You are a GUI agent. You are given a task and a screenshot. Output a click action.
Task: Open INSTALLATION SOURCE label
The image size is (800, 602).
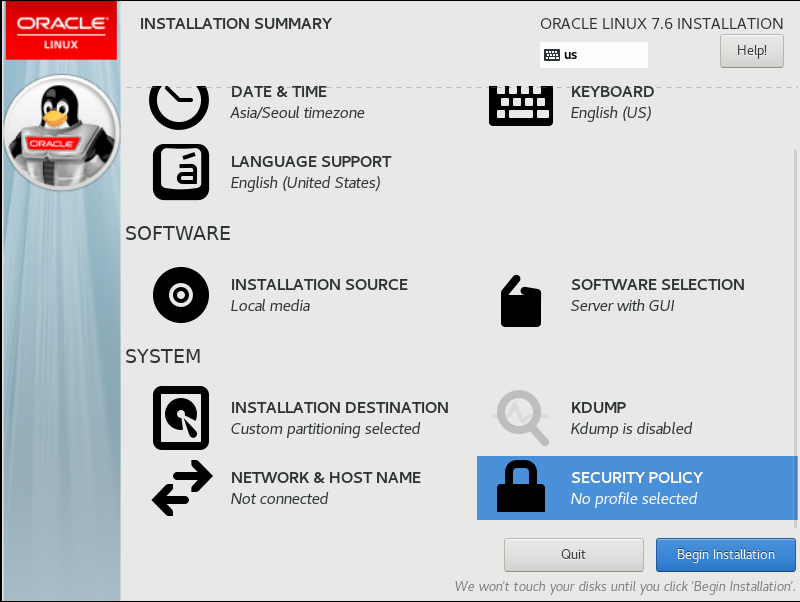point(319,285)
